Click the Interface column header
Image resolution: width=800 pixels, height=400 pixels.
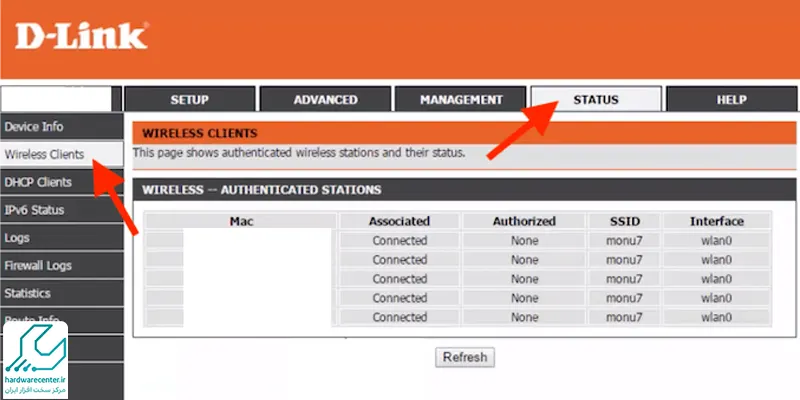click(x=717, y=221)
